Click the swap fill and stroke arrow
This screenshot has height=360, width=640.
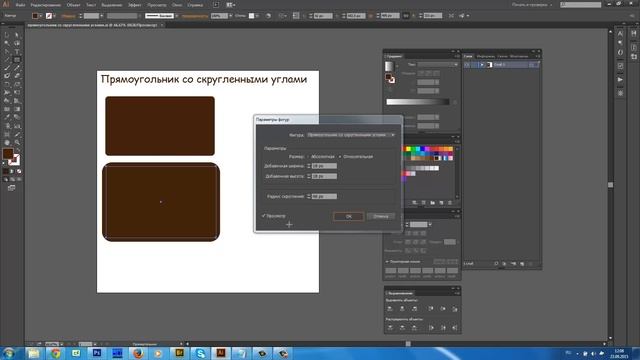tap(18, 151)
